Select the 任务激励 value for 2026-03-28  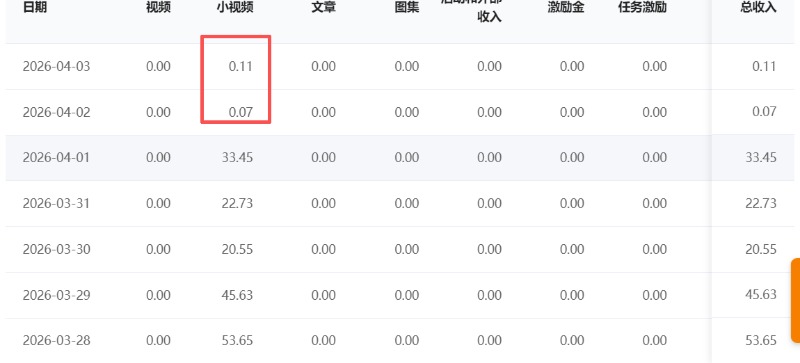655,340
